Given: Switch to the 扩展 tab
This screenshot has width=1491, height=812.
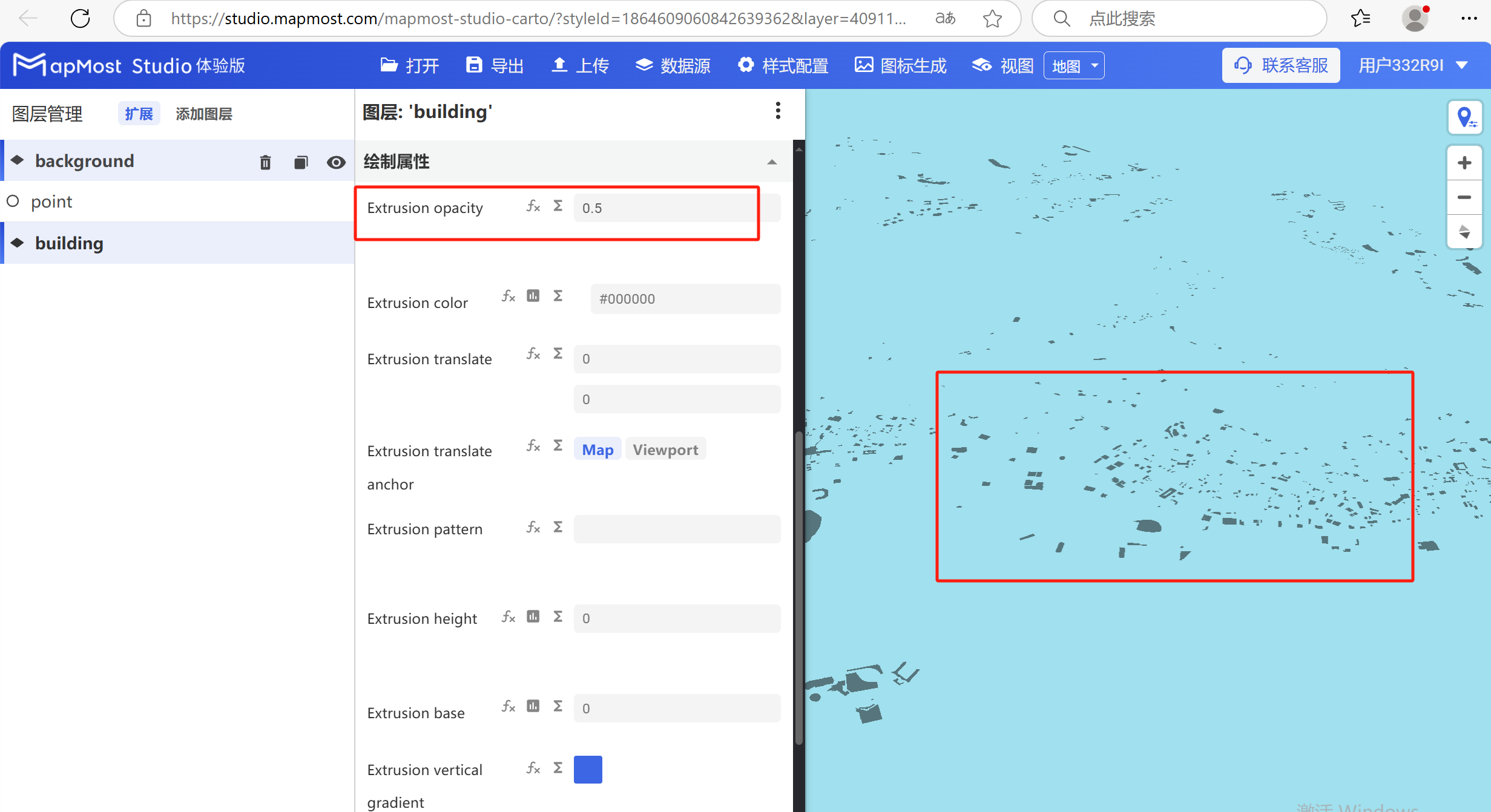Looking at the screenshot, I should (139, 113).
